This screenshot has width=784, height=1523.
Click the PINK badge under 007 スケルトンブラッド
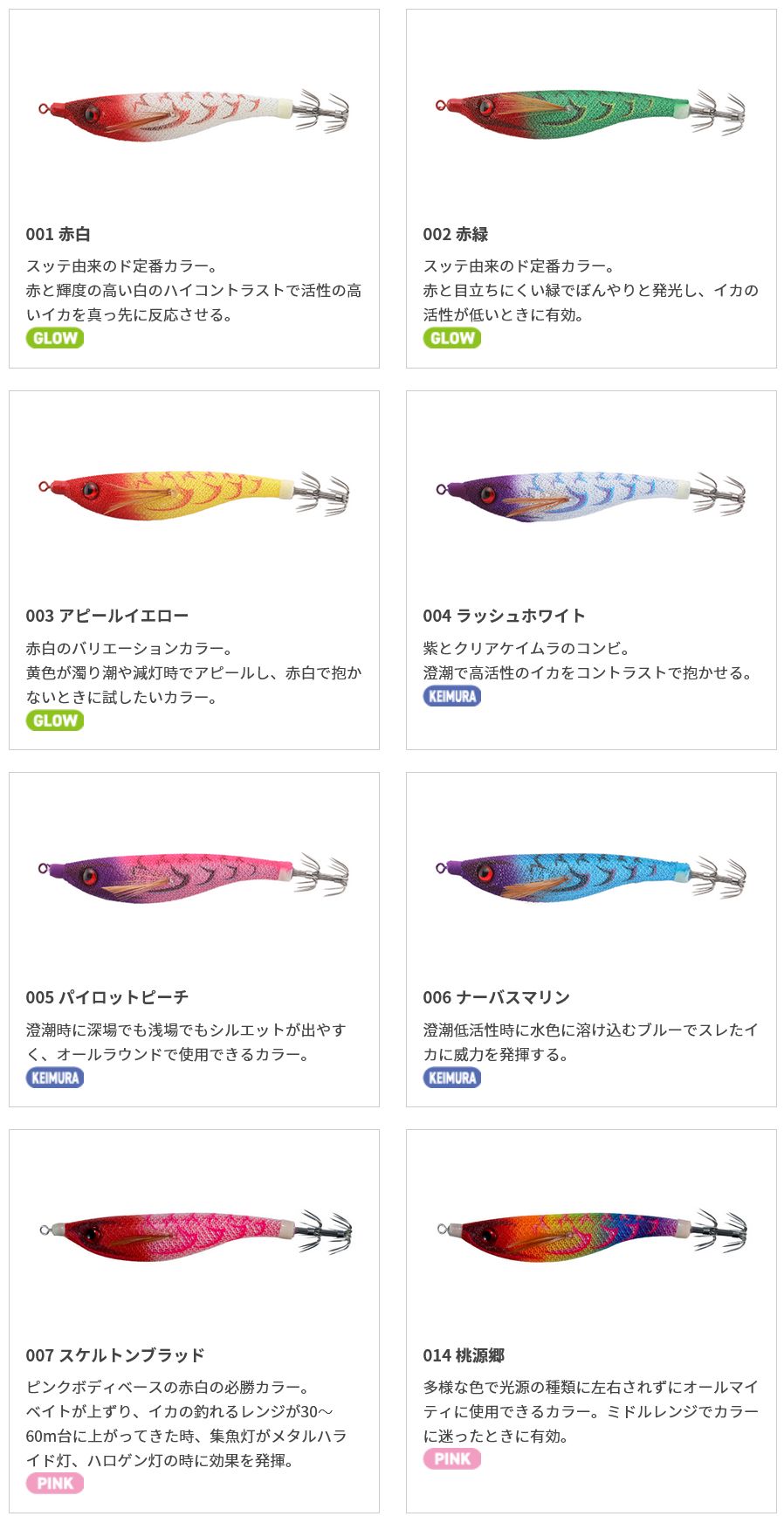[55, 1483]
